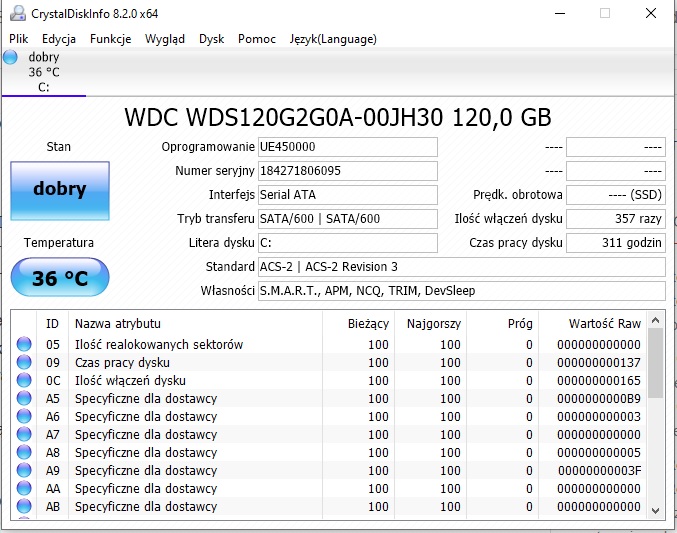
Task: Open the Funkcje menu
Action: coord(111,39)
